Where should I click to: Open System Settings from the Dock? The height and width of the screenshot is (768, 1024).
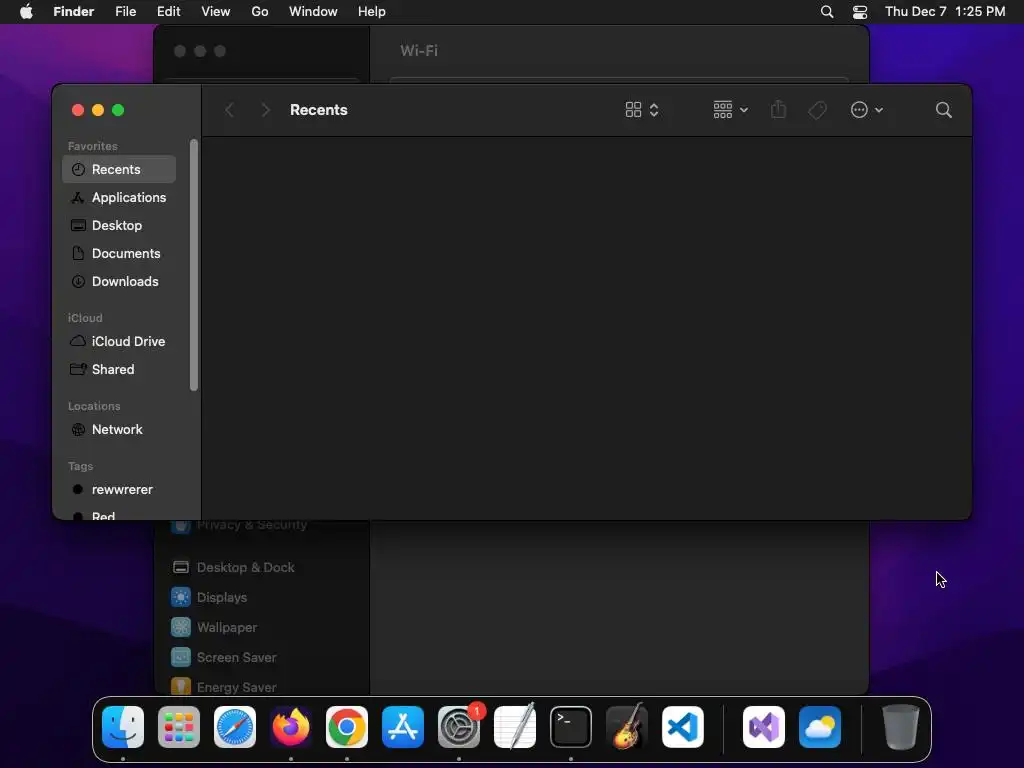[x=459, y=727]
